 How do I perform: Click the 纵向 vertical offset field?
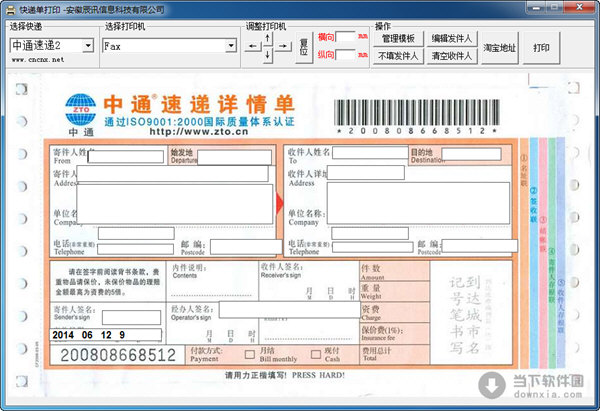(346, 55)
